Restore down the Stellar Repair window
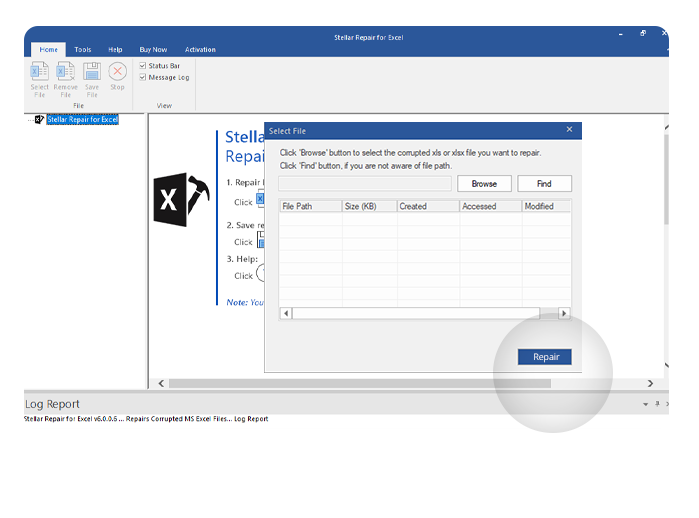Image resolution: width=699 pixels, height=518 pixels. coord(643,33)
